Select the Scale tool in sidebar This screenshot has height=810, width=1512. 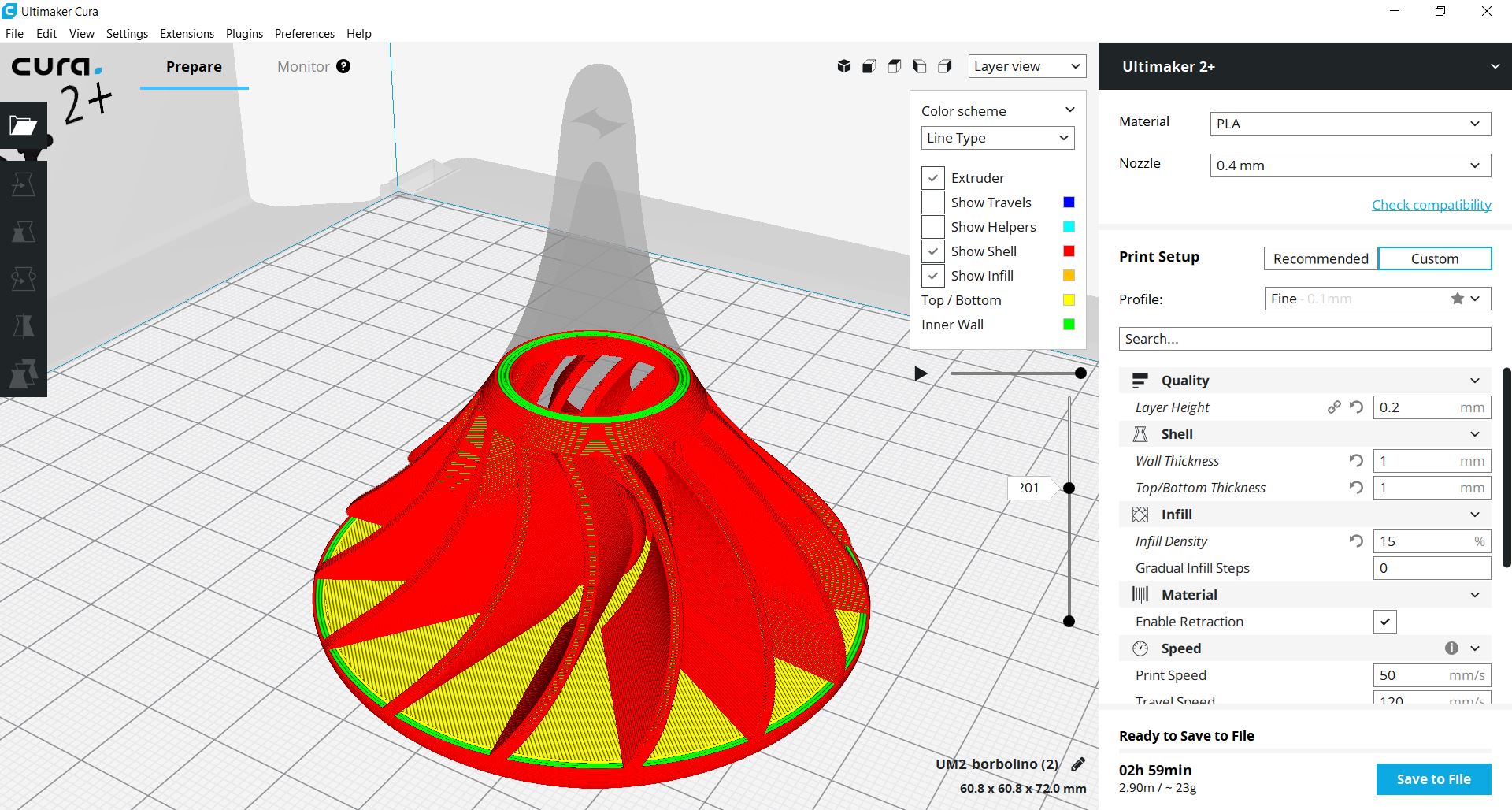point(24,231)
